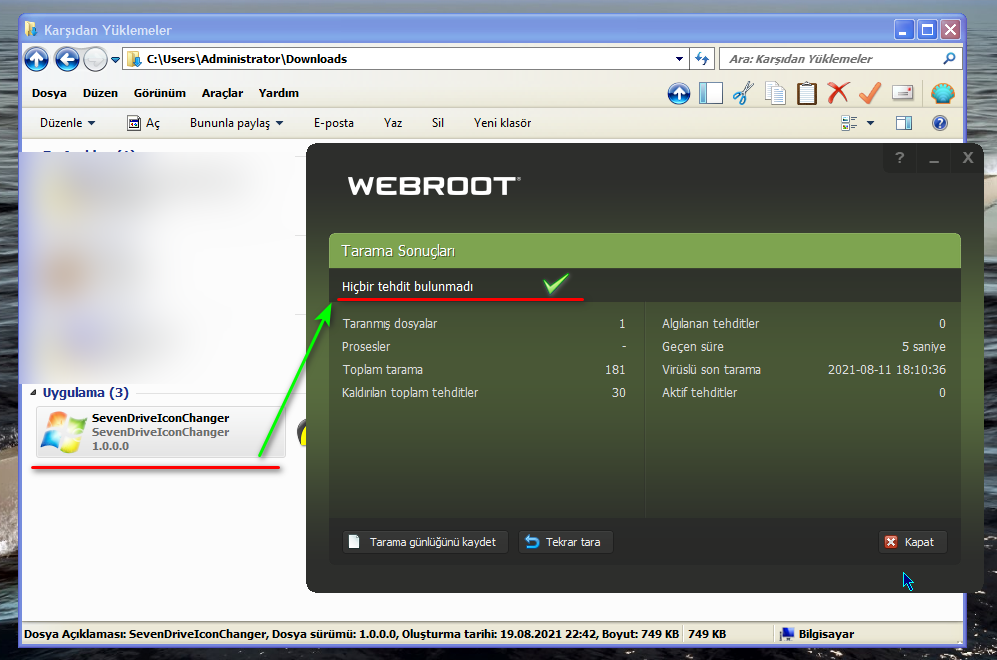
Task: Click the orange shell icon
Action: tap(942, 93)
